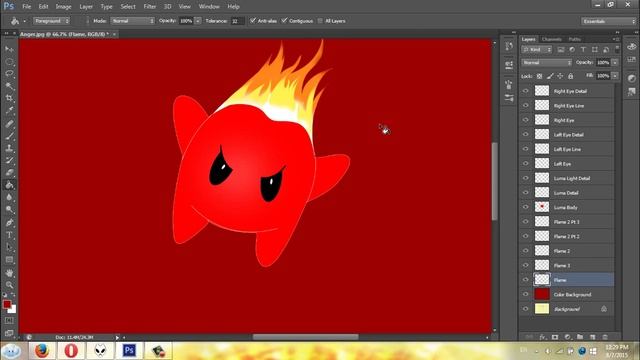The image size is (640, 360).
Task: Filter layers by type (T) icon
Action: click(583, 49)
